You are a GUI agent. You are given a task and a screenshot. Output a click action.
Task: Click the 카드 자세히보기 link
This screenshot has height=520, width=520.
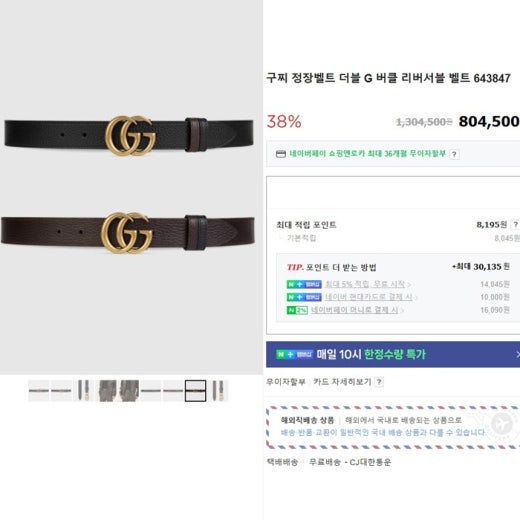coord(342,382)
